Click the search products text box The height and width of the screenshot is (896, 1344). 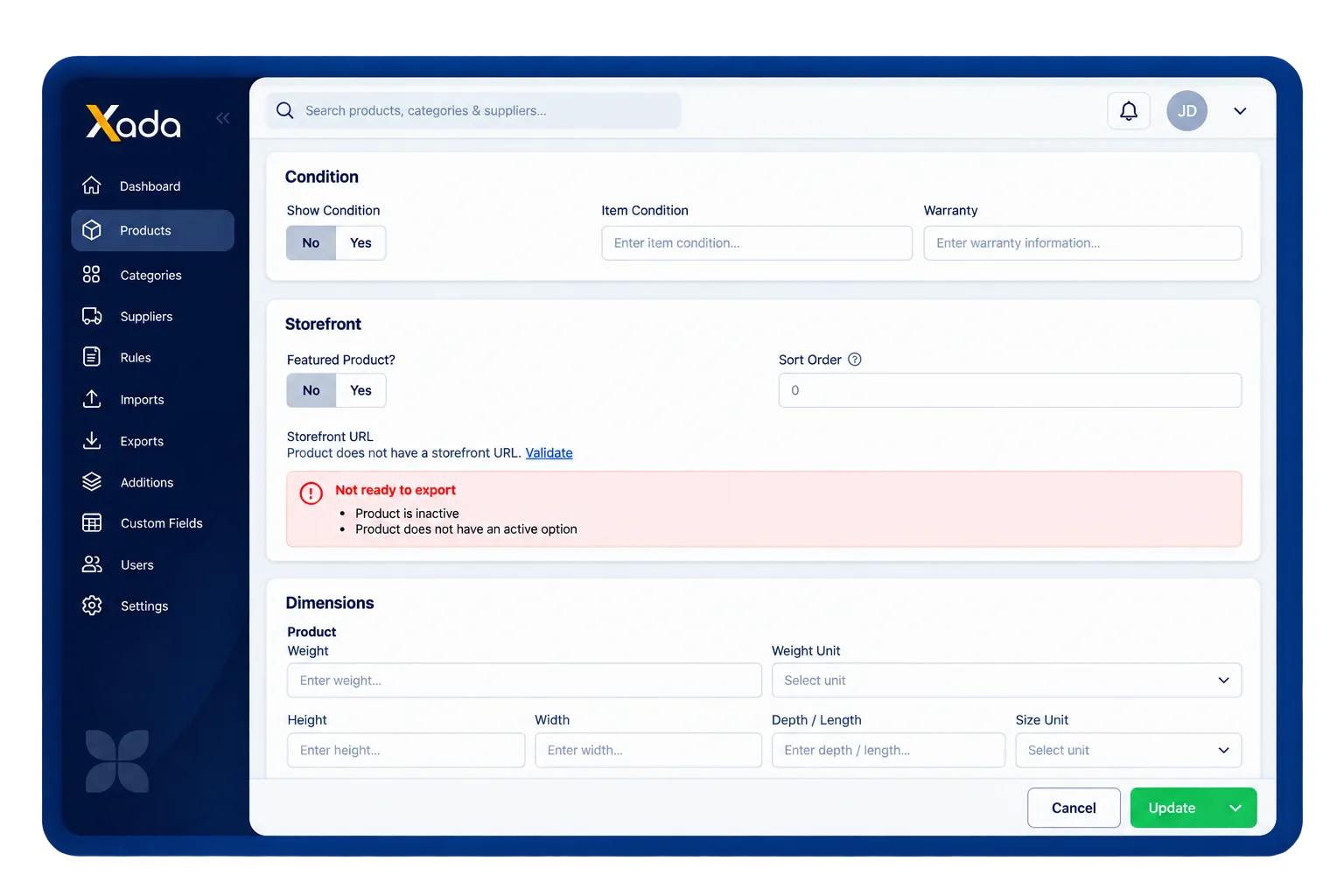pos(473,110)
